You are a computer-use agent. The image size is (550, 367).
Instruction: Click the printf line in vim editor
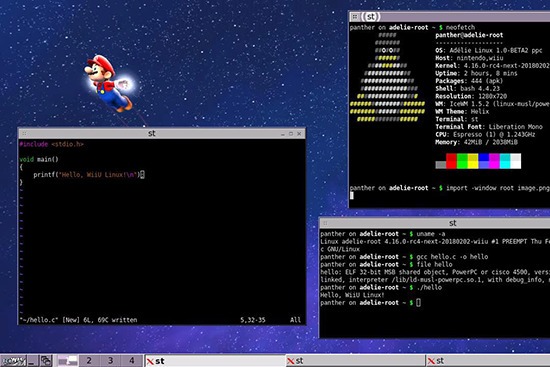tap(89, 174)
